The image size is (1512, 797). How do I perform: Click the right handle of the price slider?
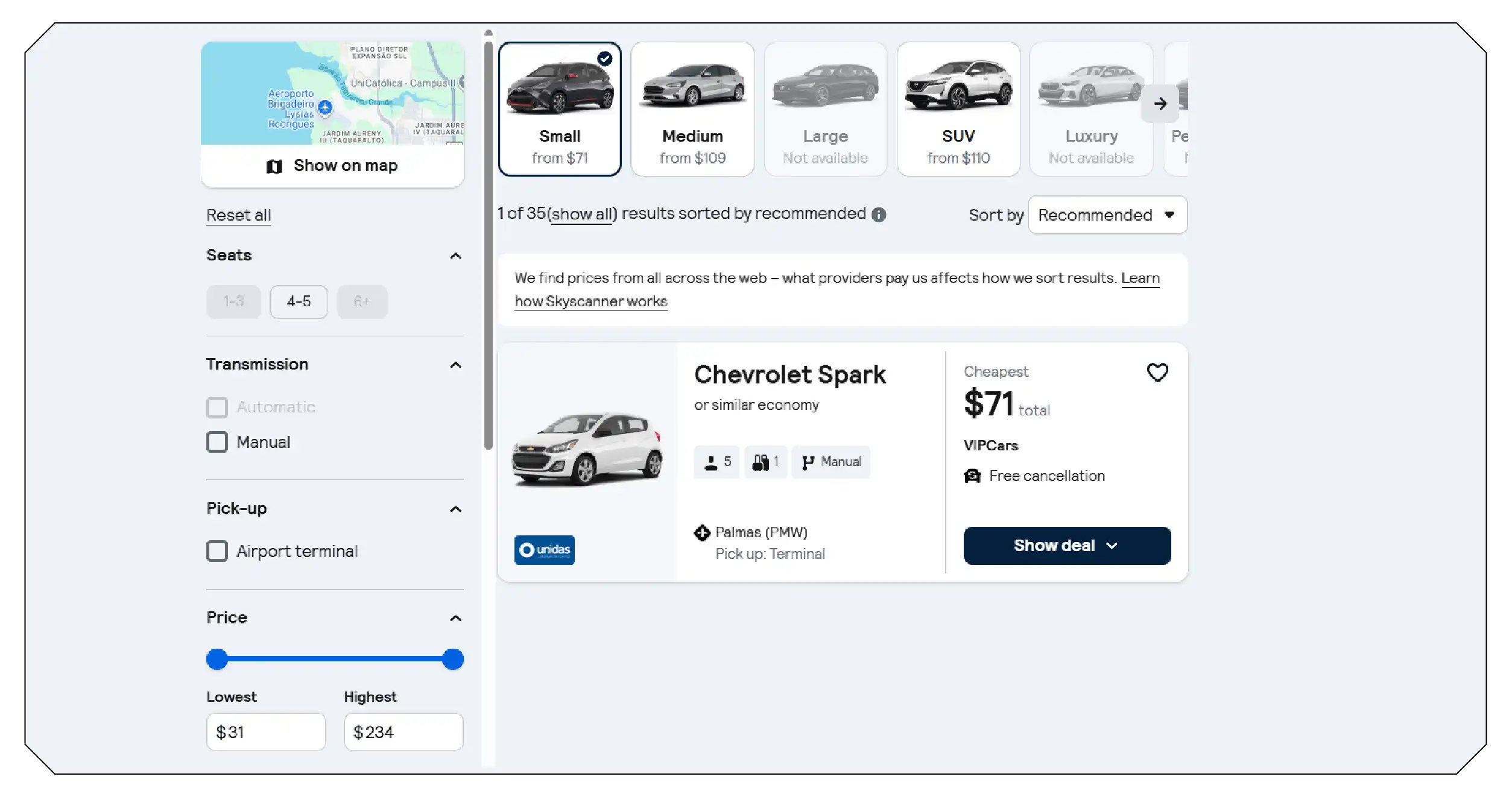pyautogui.click(x=452, y=659)
